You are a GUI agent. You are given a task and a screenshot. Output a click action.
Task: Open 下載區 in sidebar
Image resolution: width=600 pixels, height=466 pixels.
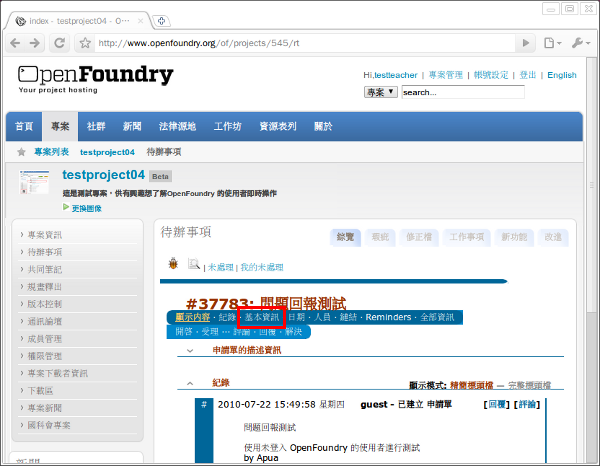(40, 391)
